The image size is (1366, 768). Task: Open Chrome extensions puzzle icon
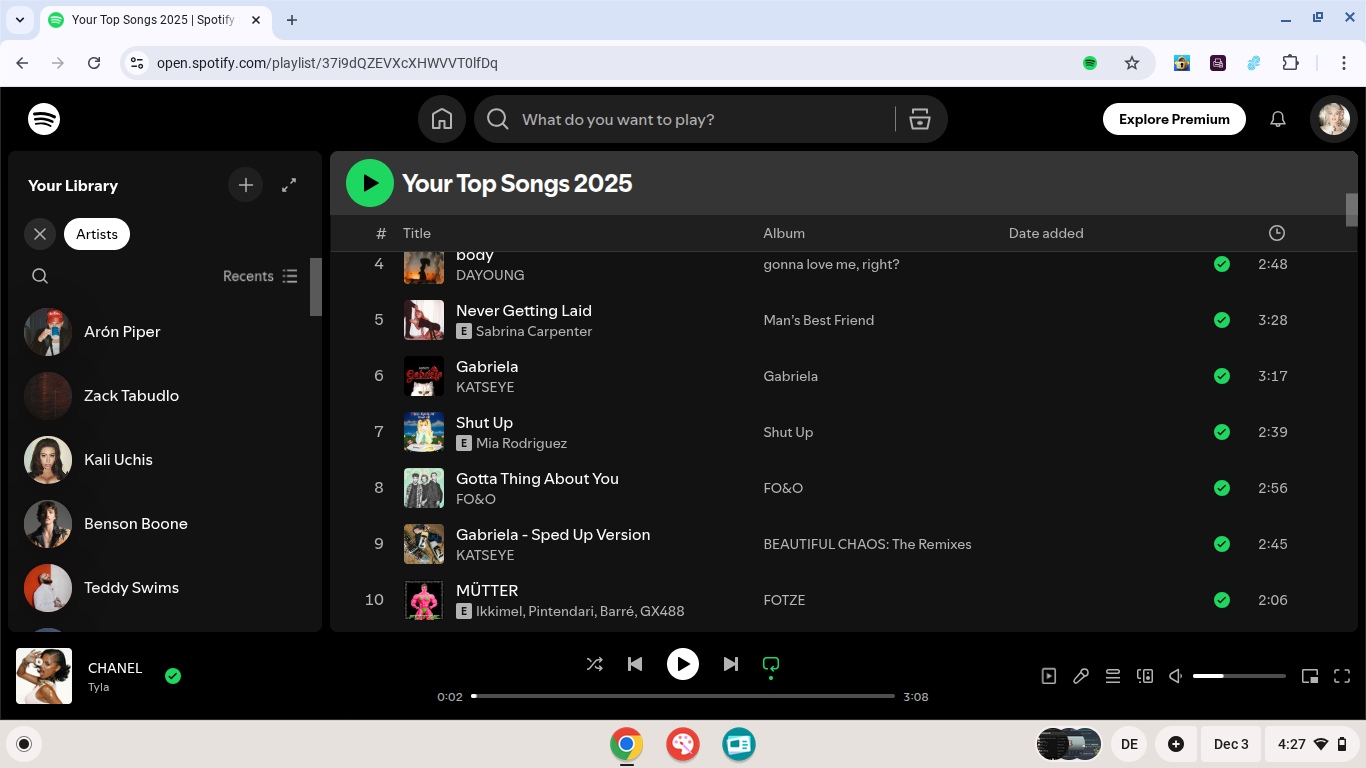(1290, 63)
